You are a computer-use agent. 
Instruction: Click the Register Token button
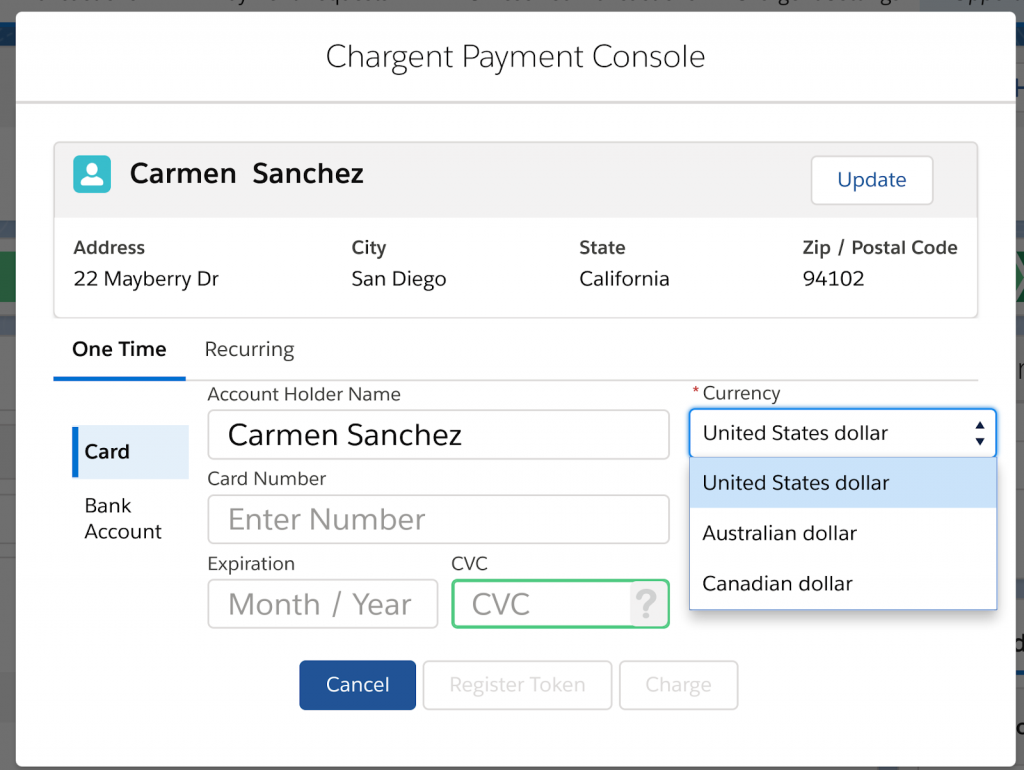pos(517,684)
